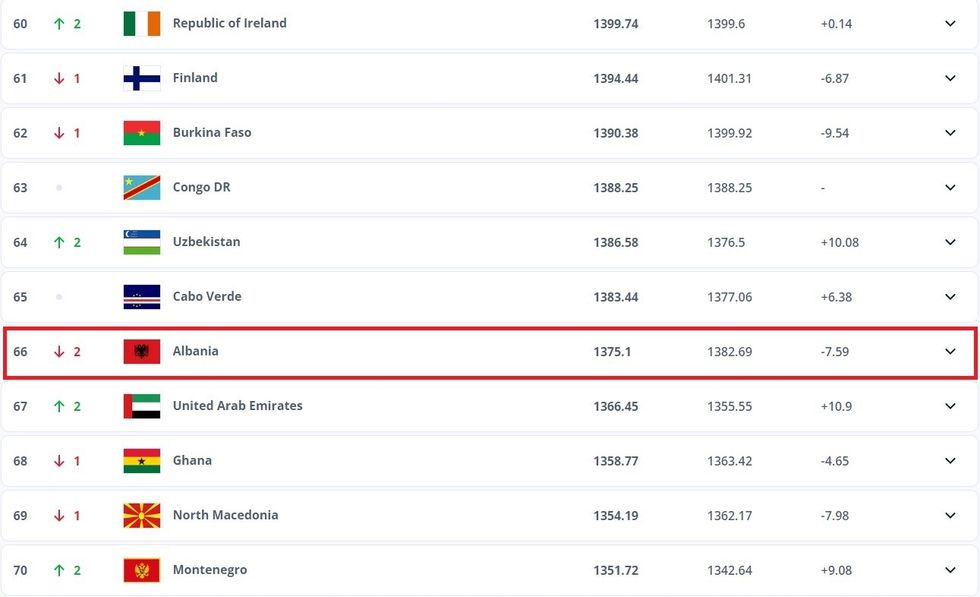Expand the Republic of Ireland row chevron
This screenshot has width=980, height=597.
tap(950, 24)
